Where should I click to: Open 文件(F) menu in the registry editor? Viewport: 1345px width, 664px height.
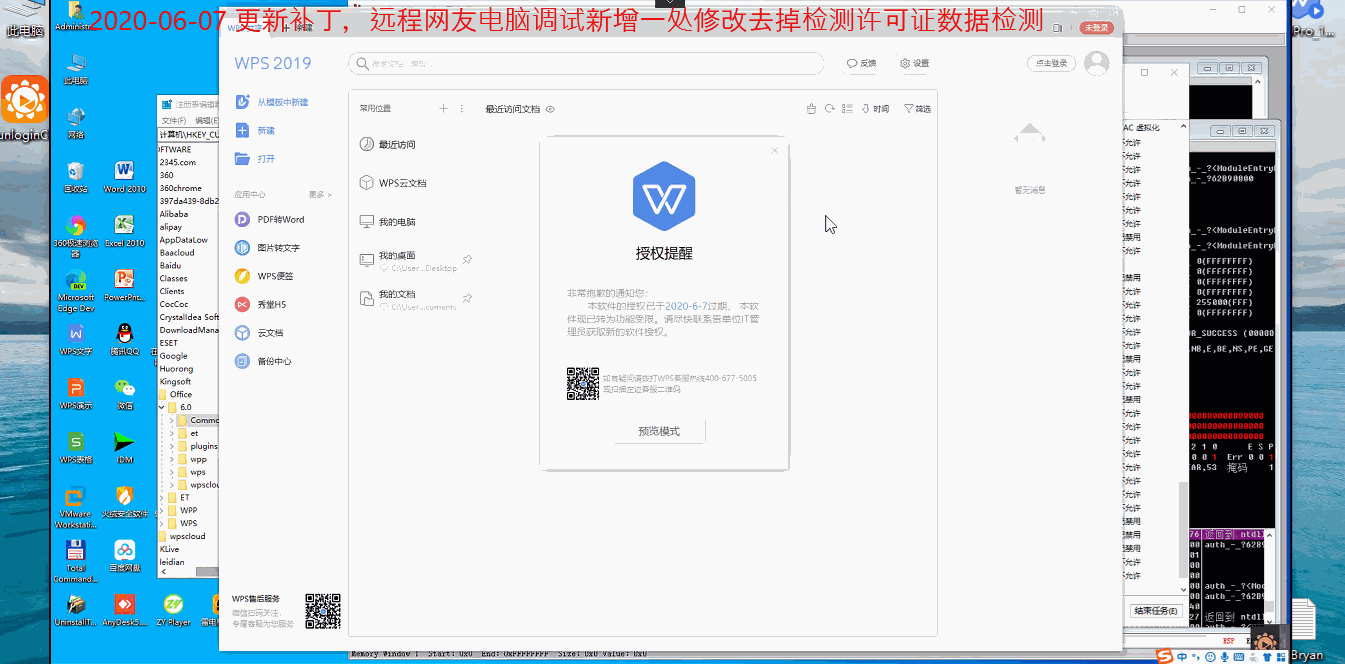pyautogui.click(x=174, y=120)
